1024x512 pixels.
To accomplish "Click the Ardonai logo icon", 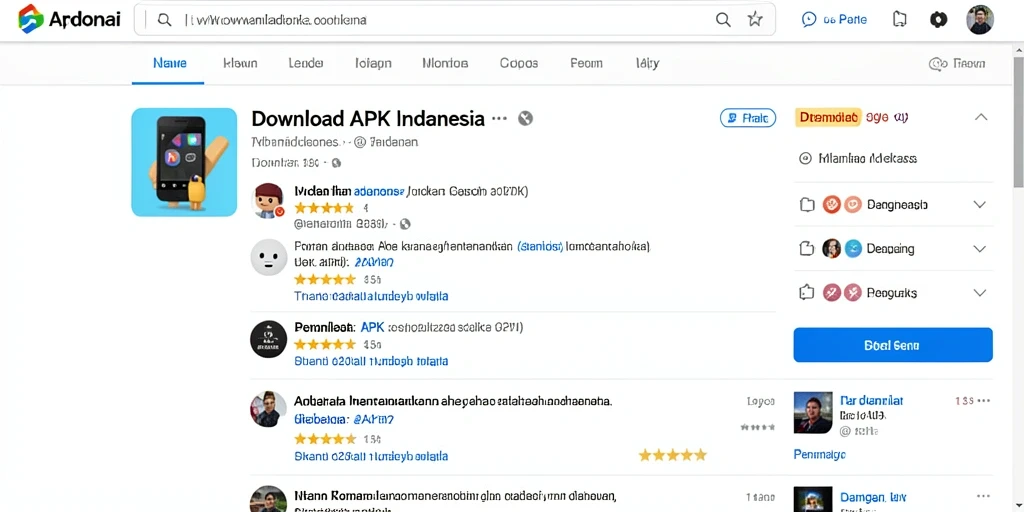I will [31, 18].
